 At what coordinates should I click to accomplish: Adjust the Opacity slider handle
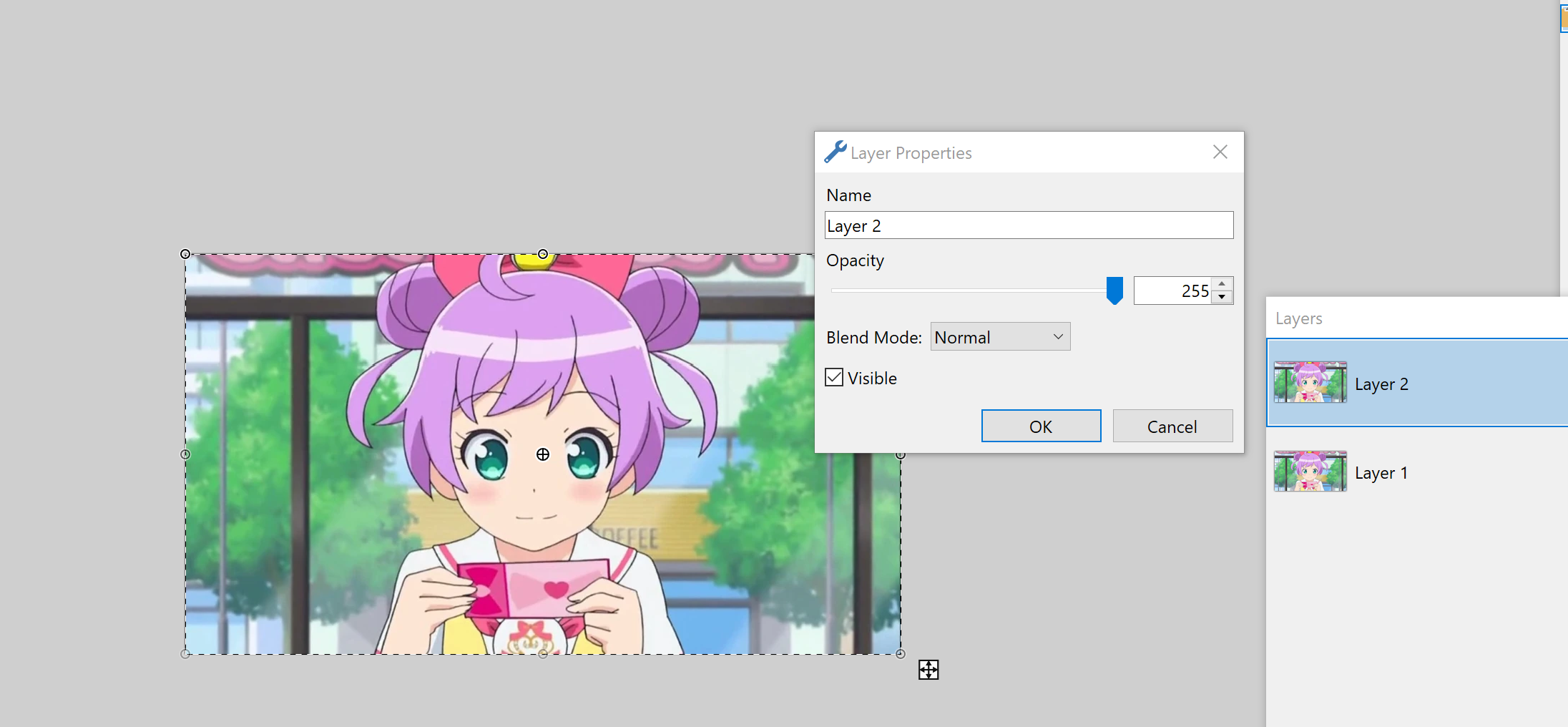click(x=1114, y=291)
